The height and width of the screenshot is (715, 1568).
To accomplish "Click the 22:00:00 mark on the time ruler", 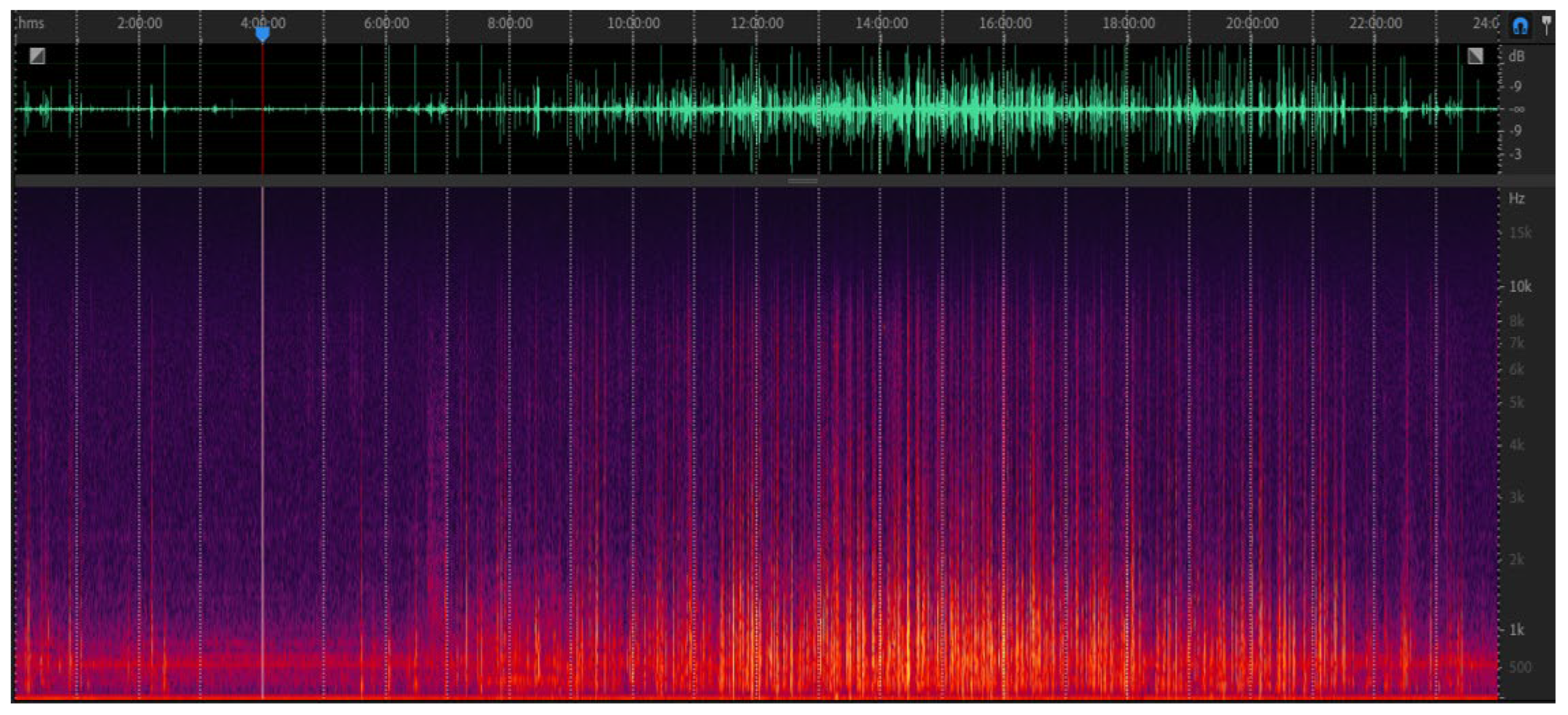I will tap(1375, 23).
